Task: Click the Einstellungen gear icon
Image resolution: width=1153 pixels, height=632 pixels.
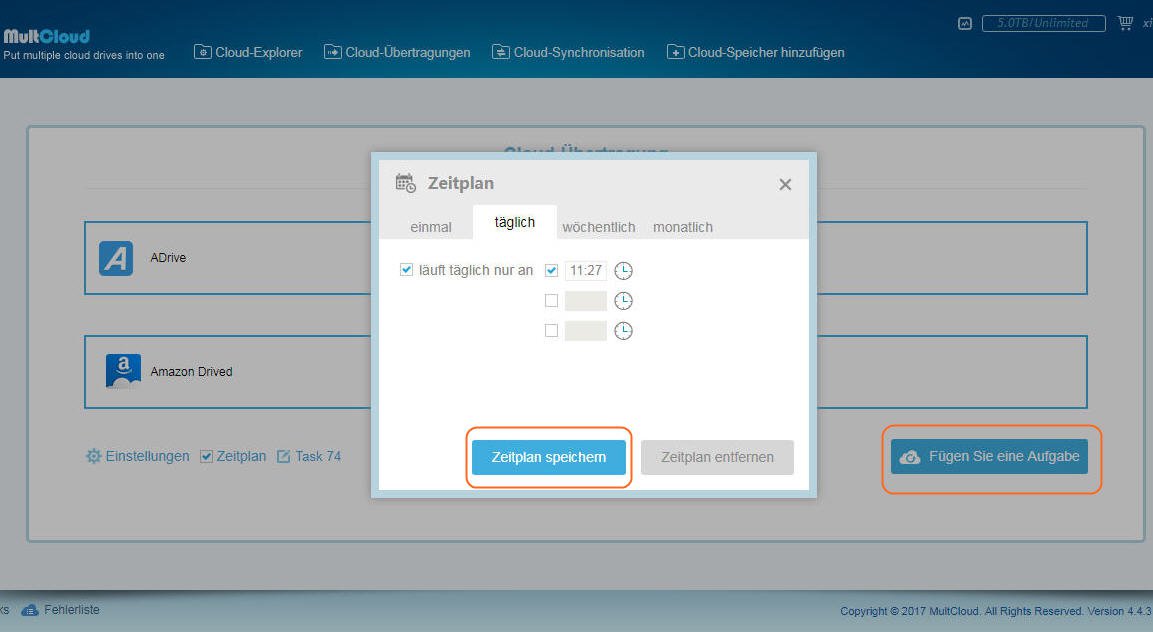Action: [x=93, y=456]
